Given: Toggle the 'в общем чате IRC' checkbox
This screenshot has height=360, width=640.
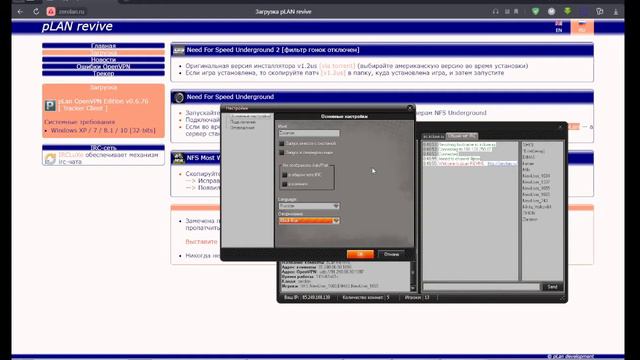Looking at the screenshot, I should tap(284, 175).
